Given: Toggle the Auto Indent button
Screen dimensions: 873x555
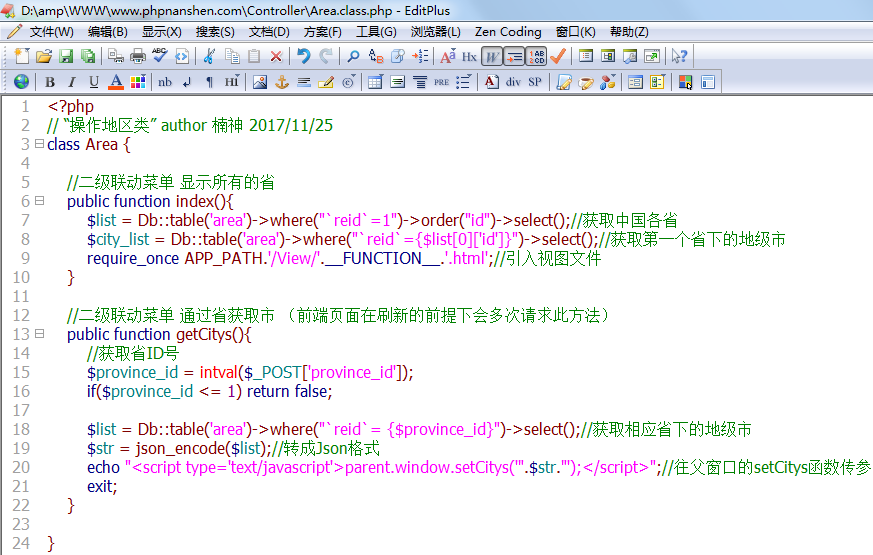Looking at the screenshot, I should [514, 56].
